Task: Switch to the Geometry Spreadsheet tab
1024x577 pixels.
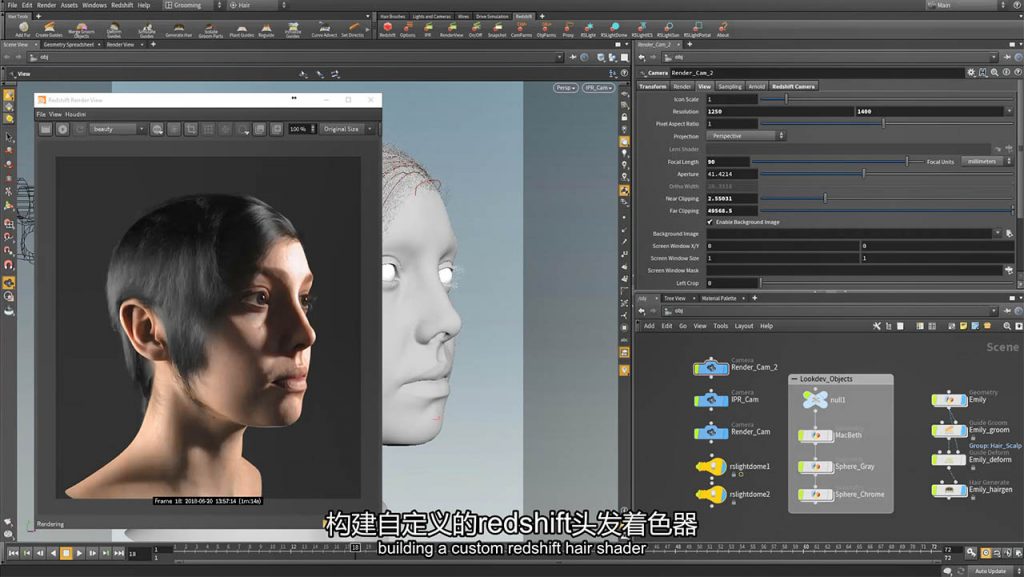Action: 69,44
